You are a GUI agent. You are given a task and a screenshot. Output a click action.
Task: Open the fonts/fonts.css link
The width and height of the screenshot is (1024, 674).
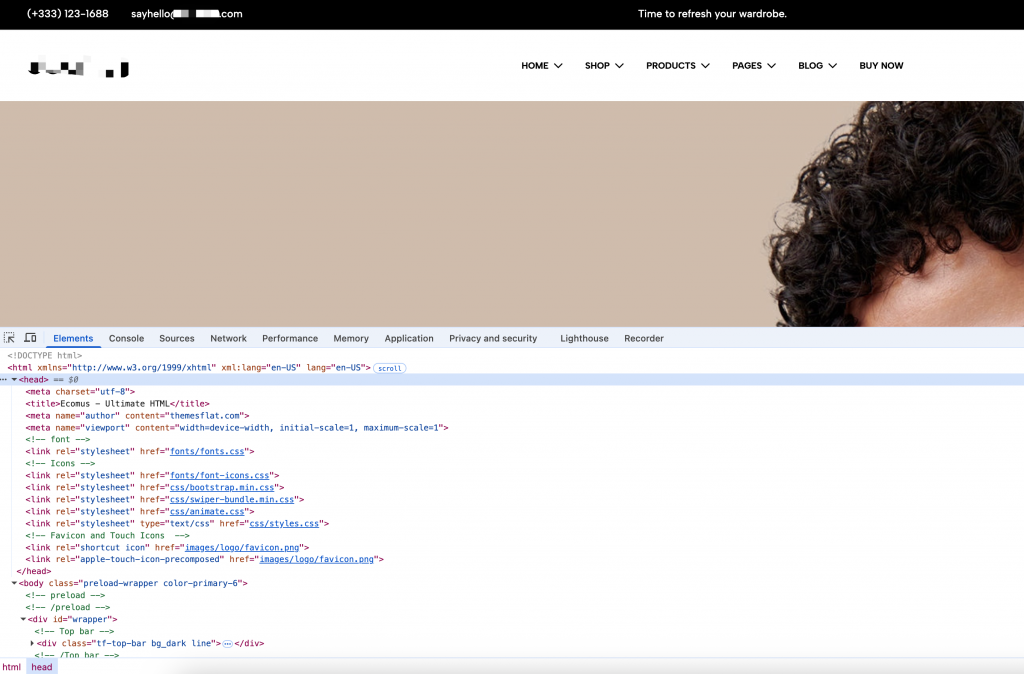click(207, 451)
